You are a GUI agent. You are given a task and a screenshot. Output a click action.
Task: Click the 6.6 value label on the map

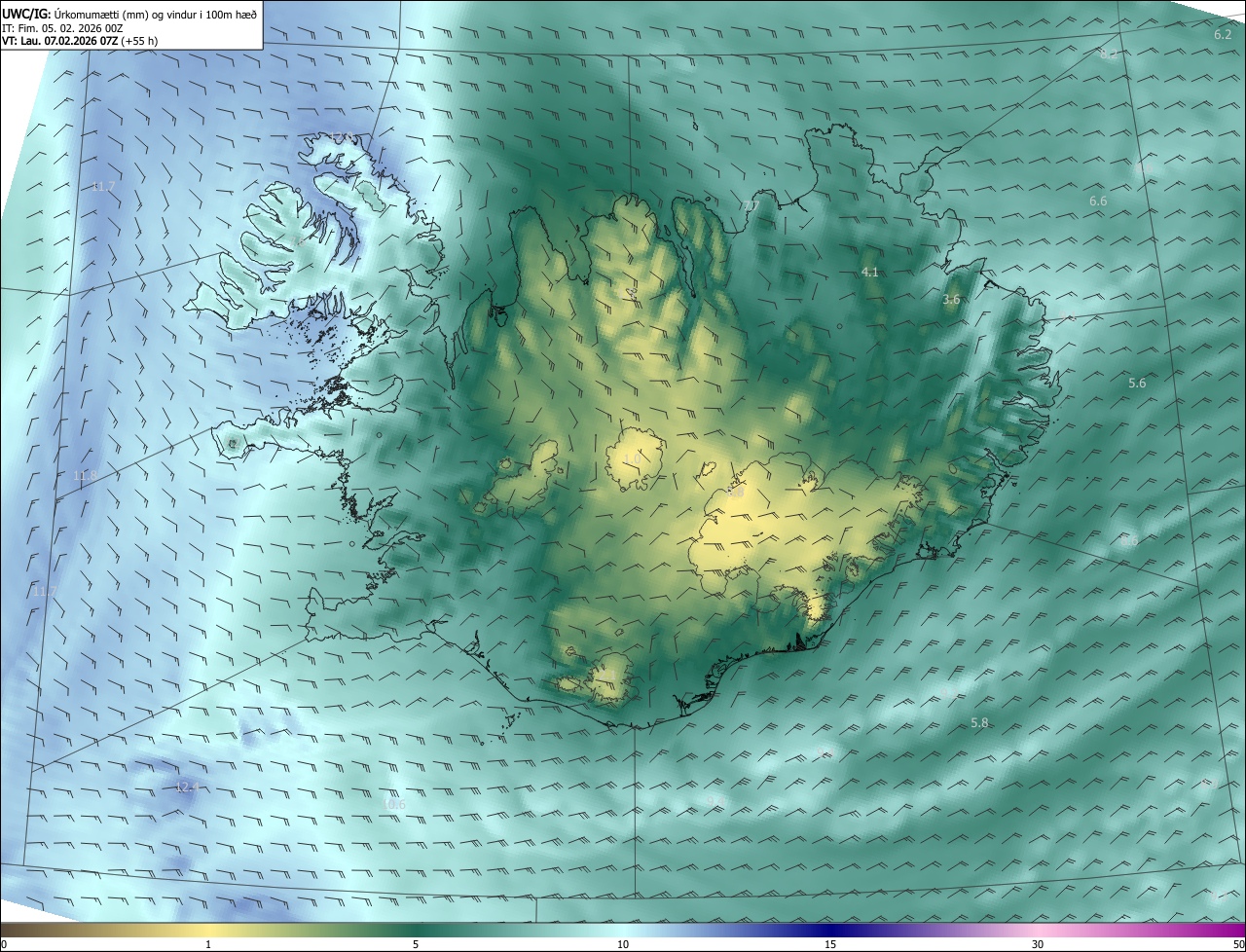tap(1098, 201)
